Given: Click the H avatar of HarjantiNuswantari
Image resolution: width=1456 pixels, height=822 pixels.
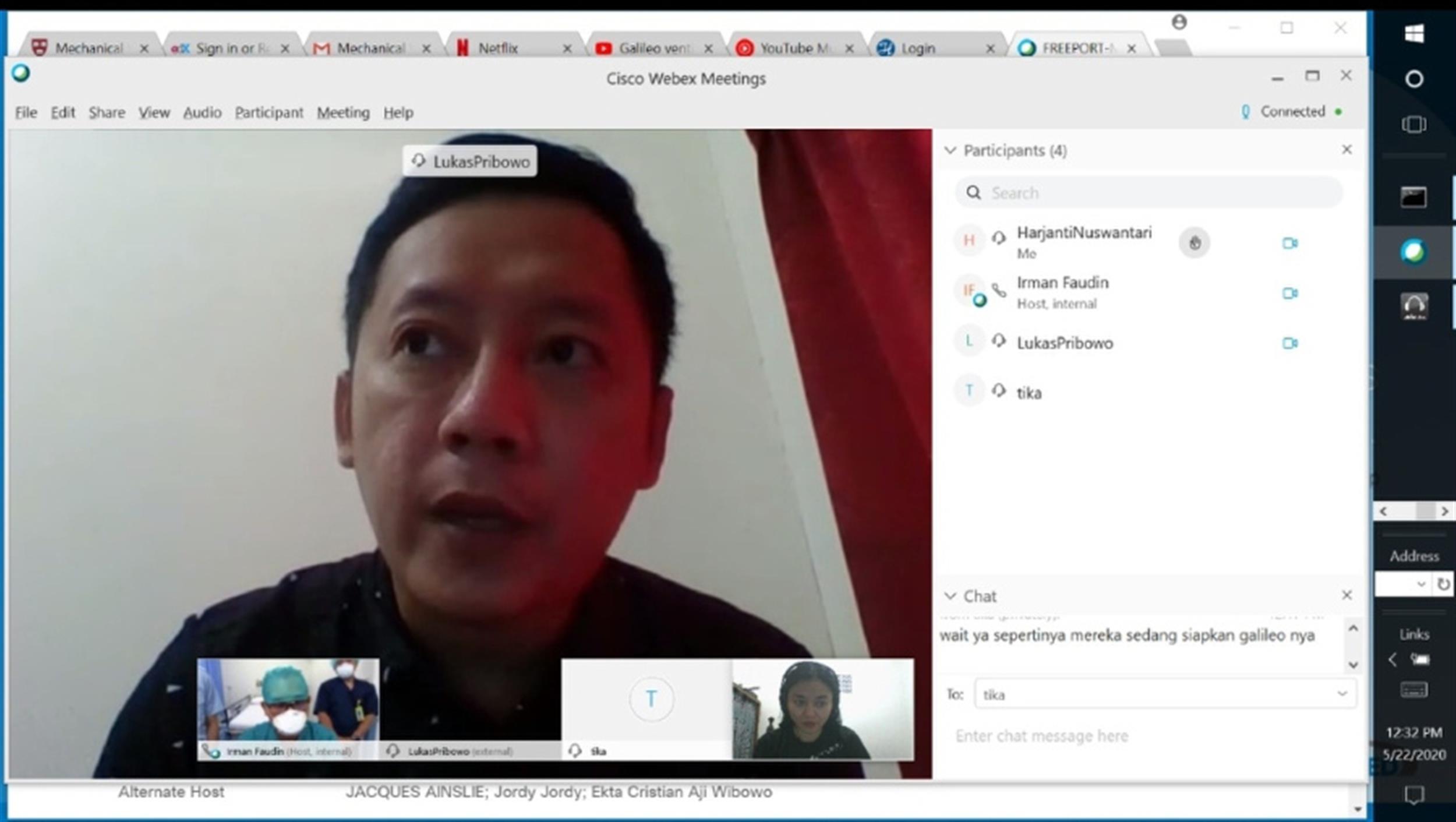Looking at the screenshot, I should (x=969, y=240).
